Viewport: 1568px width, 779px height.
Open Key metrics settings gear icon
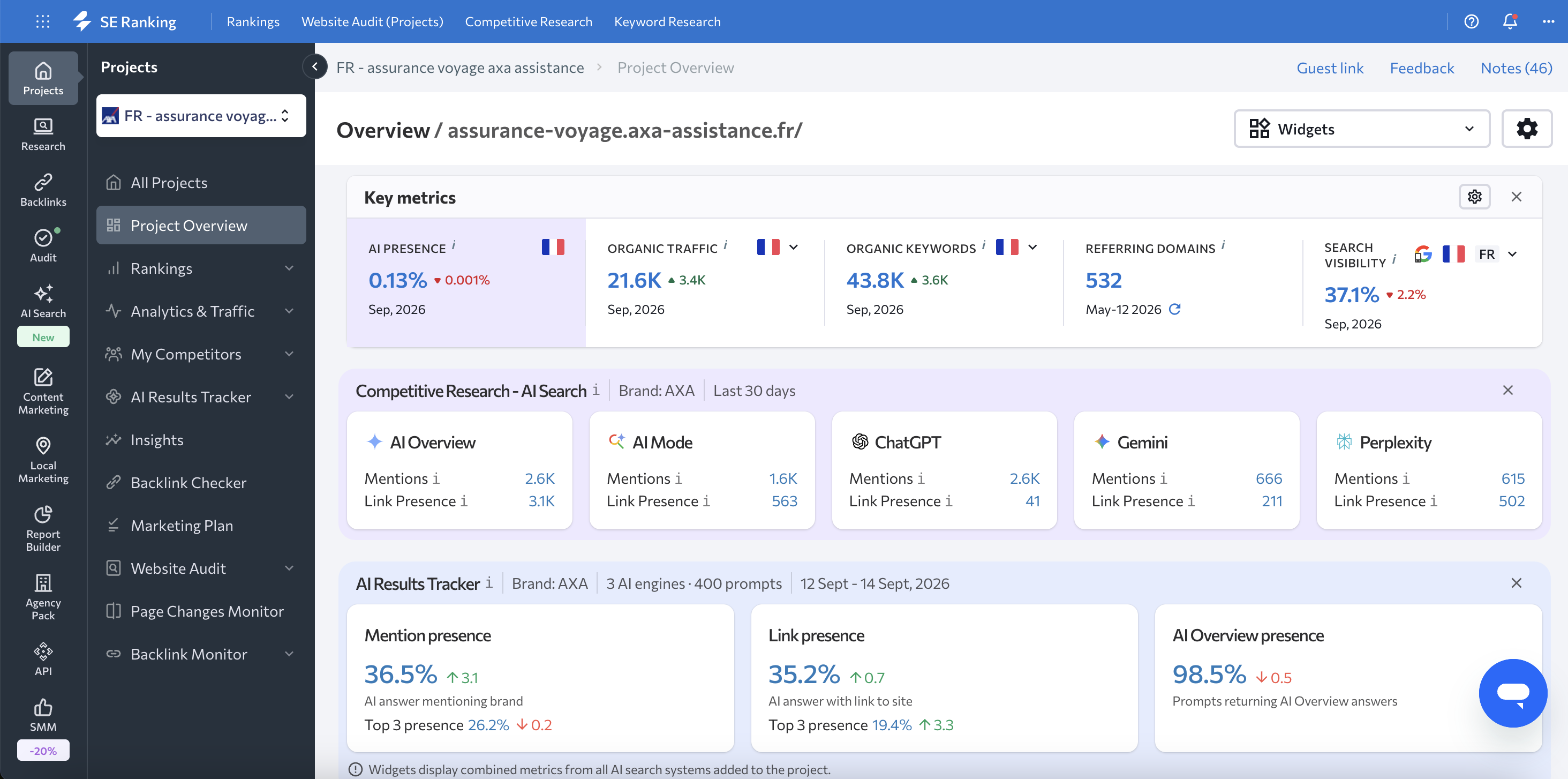(1474, 197)
